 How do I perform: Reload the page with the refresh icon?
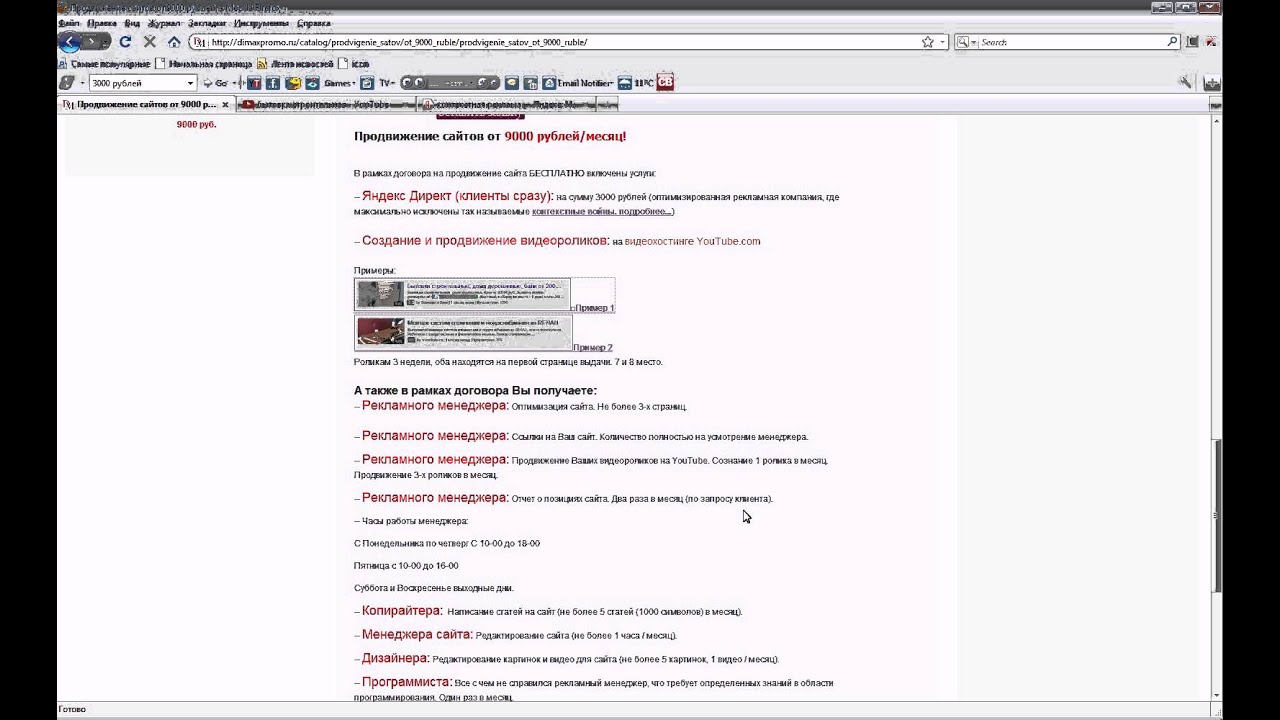(x=125, y=42)
